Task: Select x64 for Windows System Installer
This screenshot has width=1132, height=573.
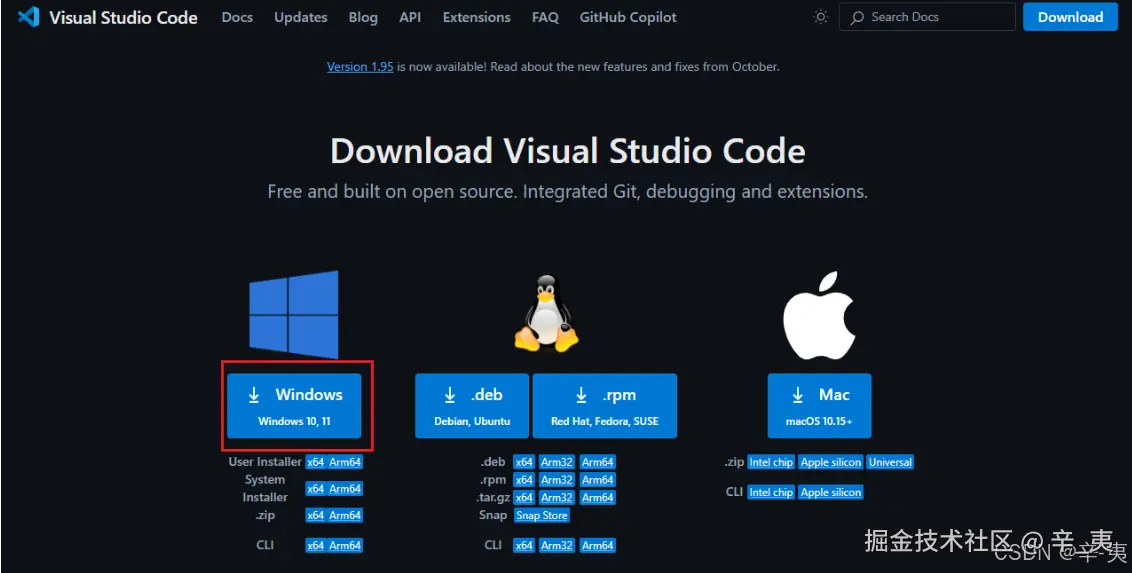Action: coord(315,489)
